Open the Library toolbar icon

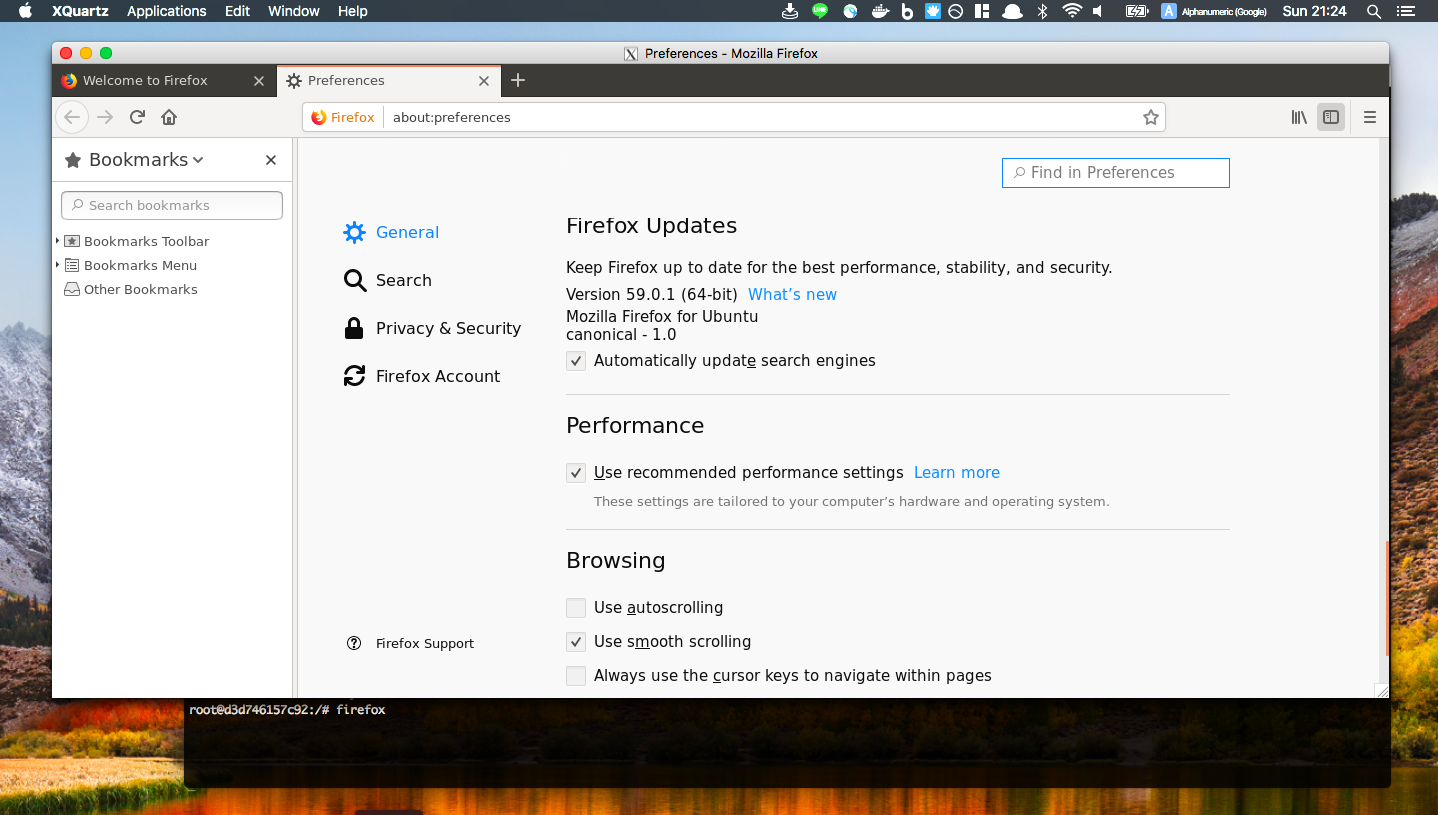pos(1298,117)
